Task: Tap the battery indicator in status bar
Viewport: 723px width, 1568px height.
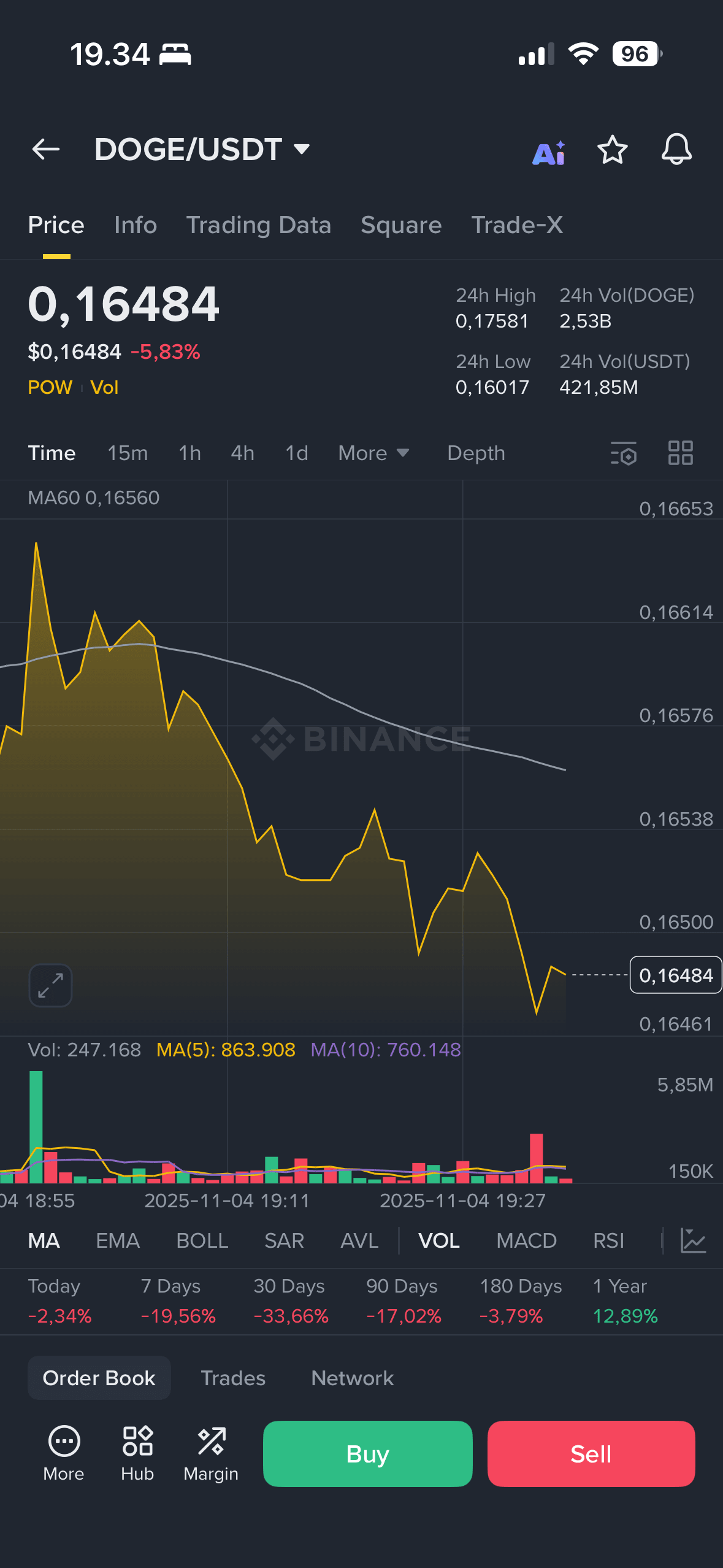Action: 637,54
